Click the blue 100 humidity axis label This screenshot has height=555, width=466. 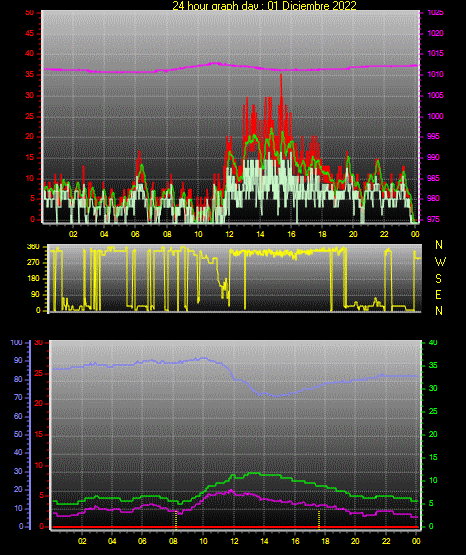[x=17, y=343]
